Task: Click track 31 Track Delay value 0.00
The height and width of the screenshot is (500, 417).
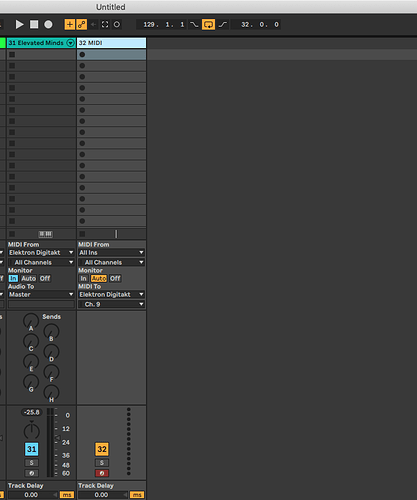Action: point(31,495)
